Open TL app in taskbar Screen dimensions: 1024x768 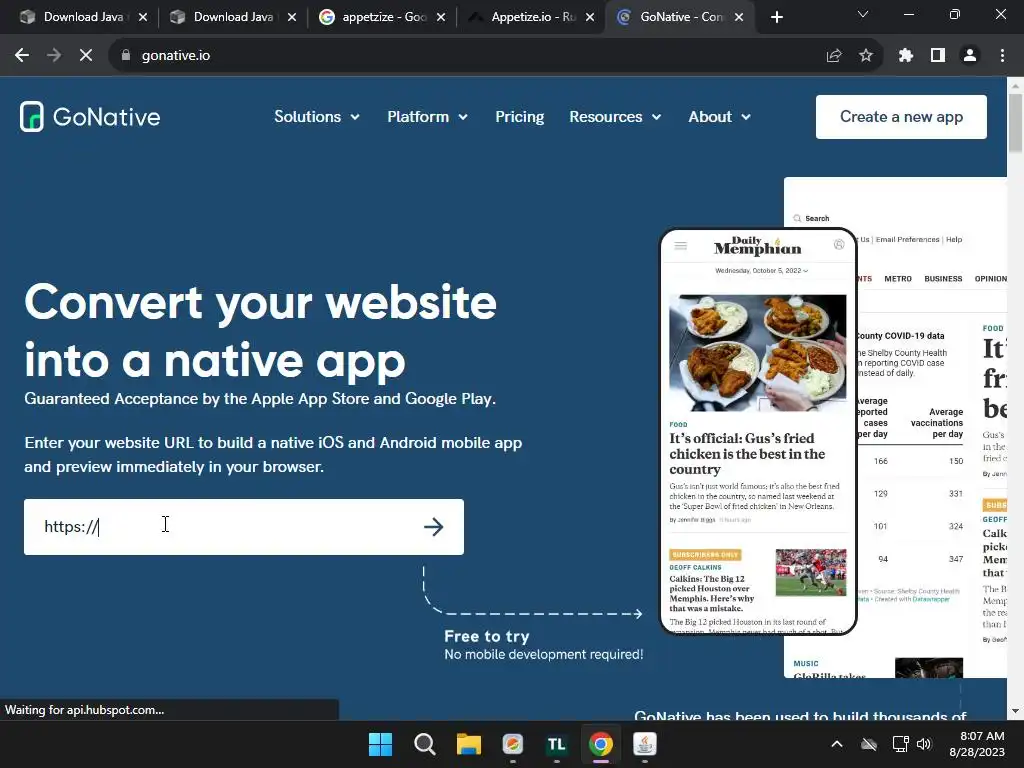point(556,744)
